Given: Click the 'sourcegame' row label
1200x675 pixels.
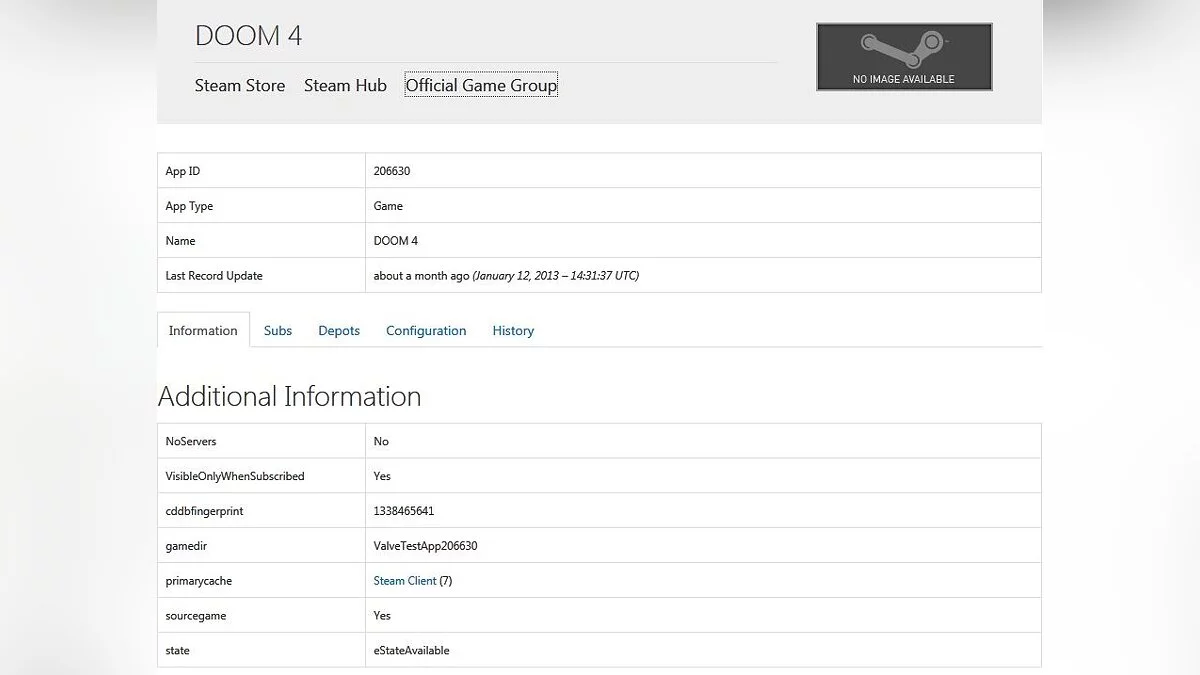Looking at the screenshot, I should point(196,616).
